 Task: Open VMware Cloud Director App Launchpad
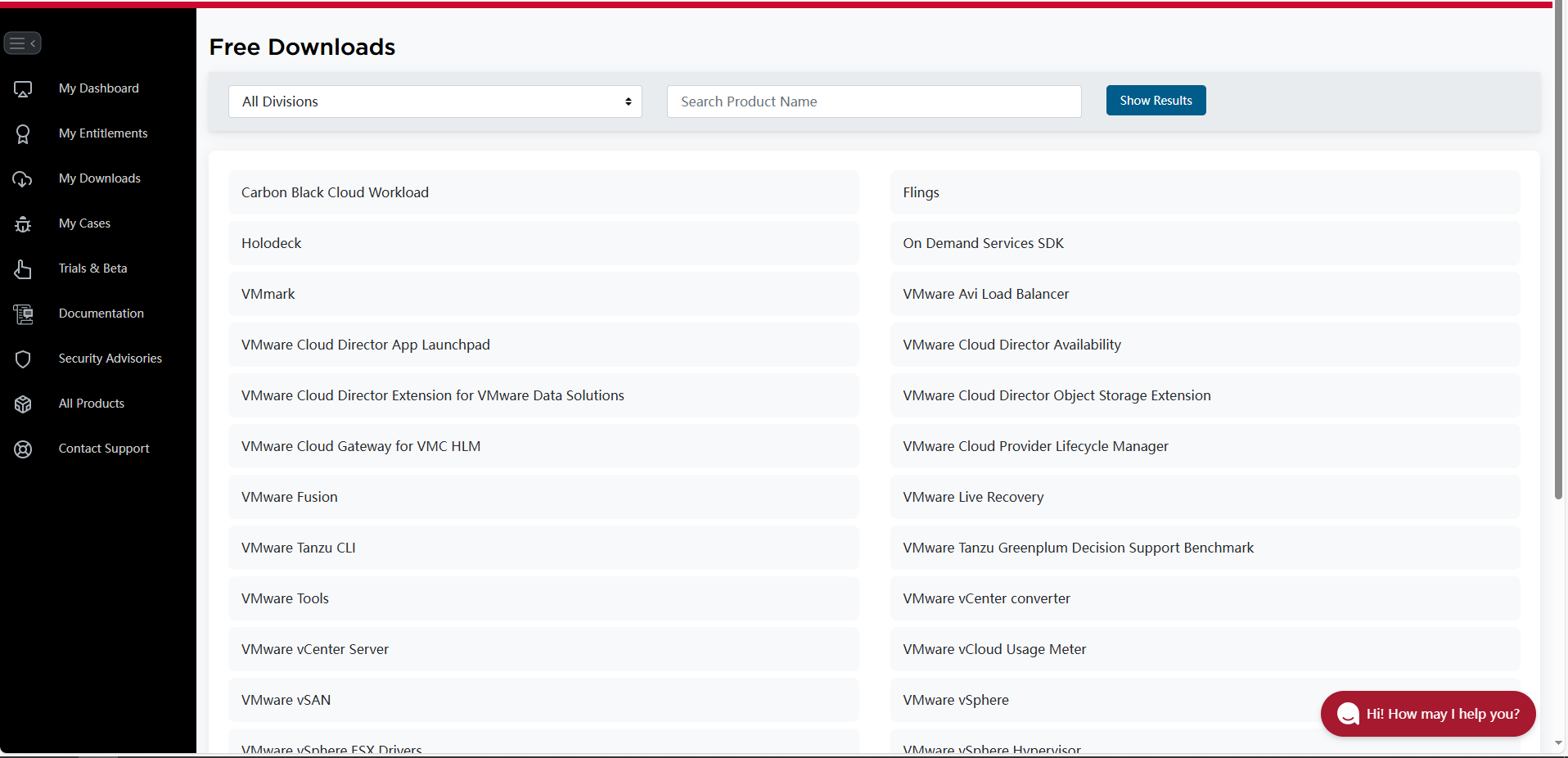[x=543, y=345]
